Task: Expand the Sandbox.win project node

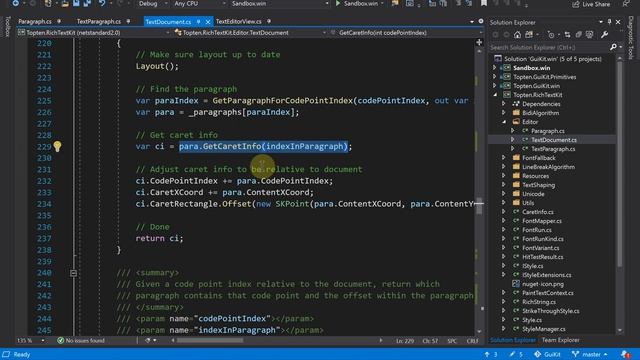Action: coord(495,68)
